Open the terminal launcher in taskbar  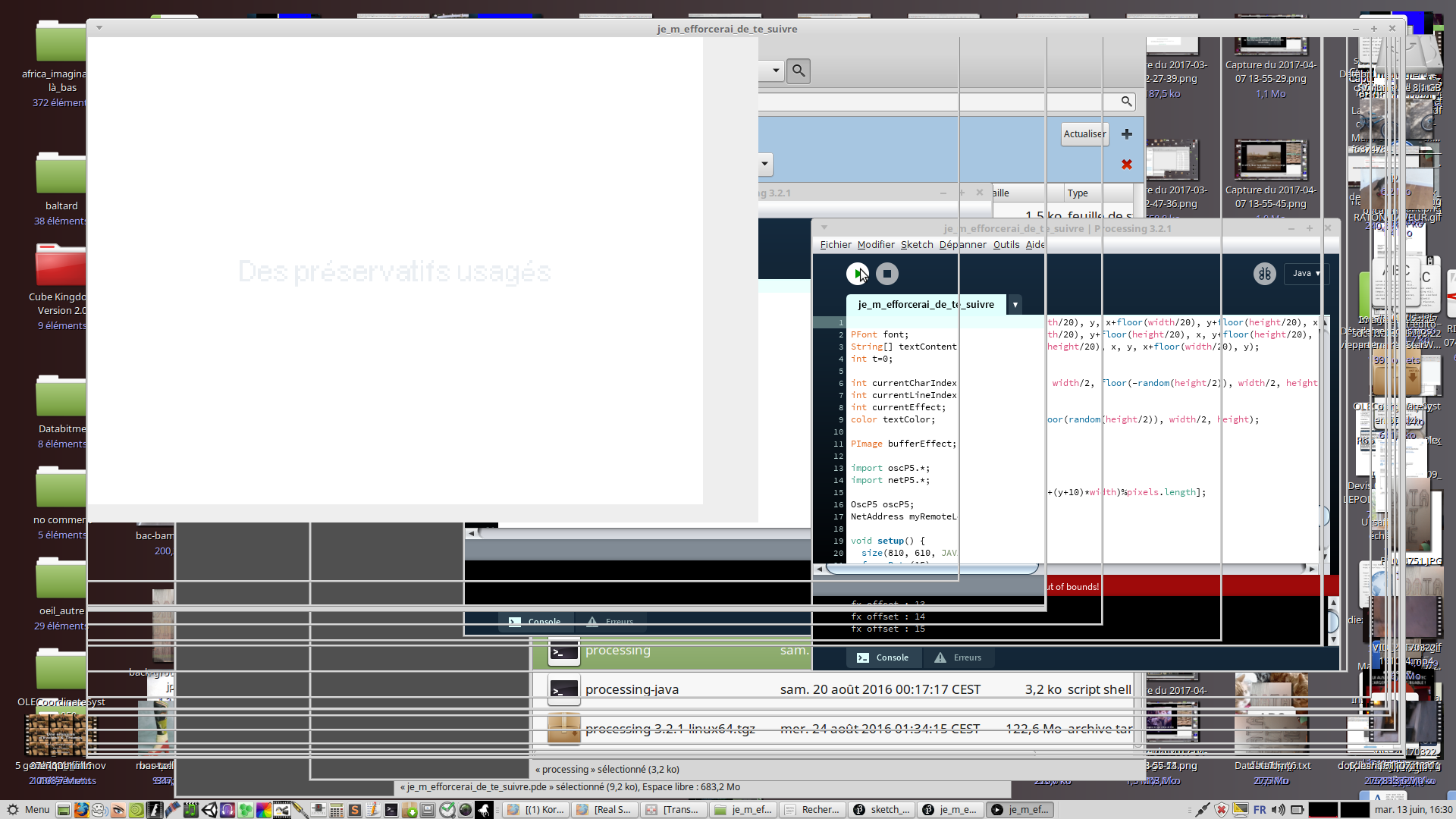391,810
